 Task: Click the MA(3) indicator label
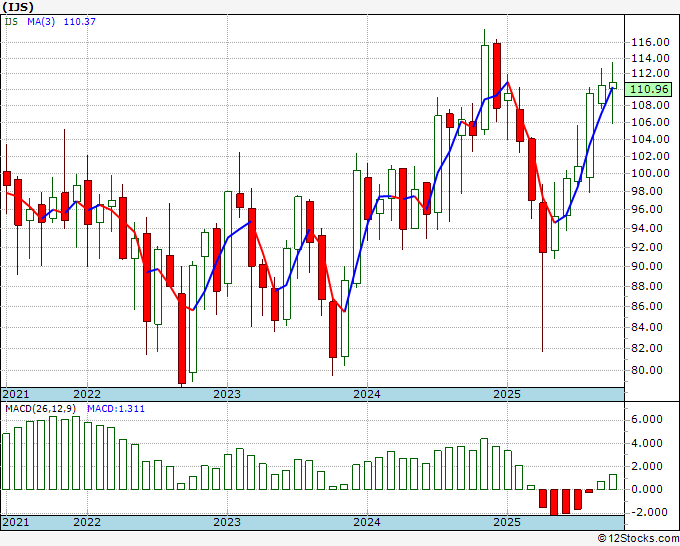pos(41,21)
